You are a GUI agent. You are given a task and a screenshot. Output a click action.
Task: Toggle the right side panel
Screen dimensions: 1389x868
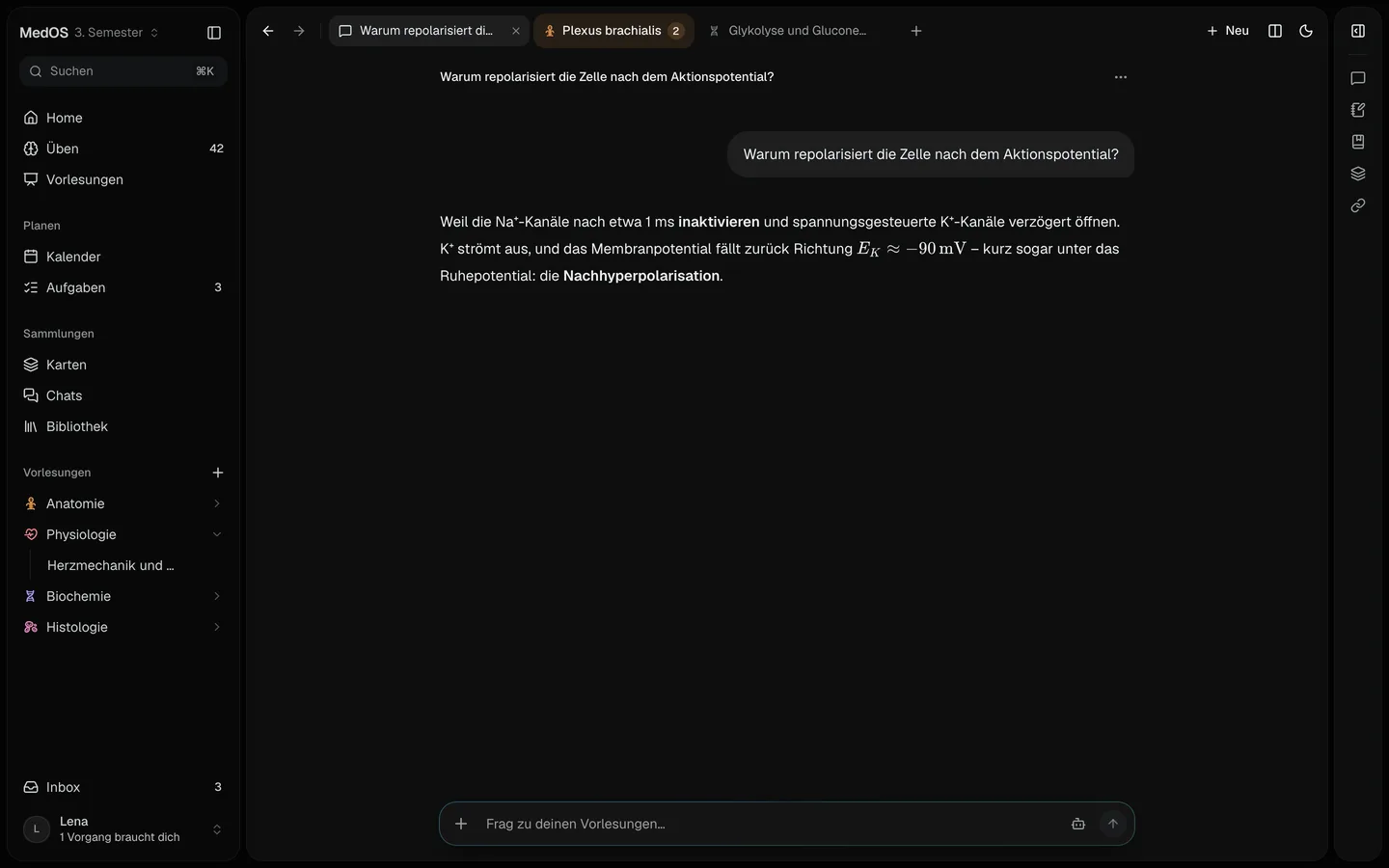coord(1358,31)
